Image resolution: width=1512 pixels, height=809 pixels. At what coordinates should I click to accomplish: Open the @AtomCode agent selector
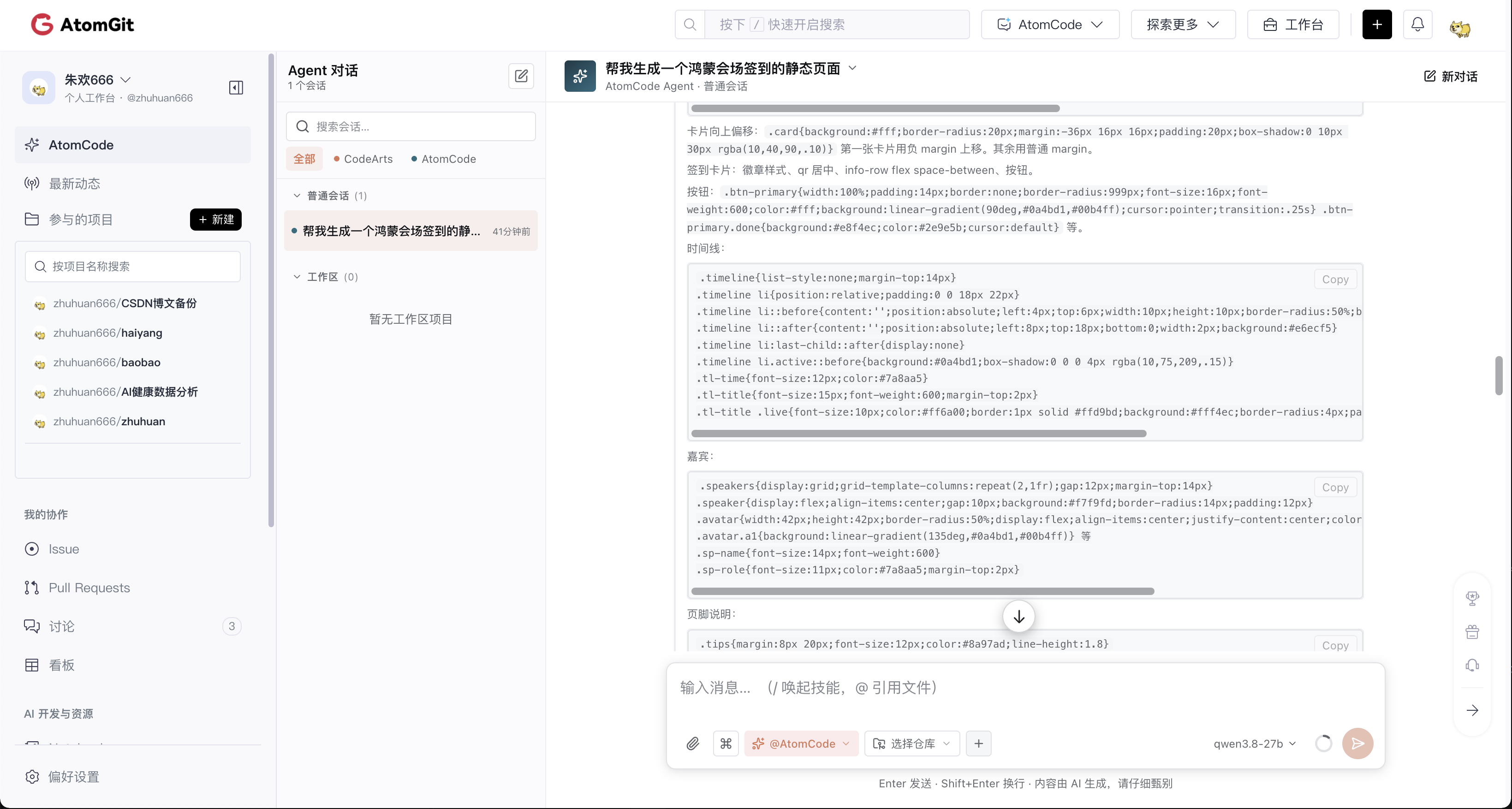[801, 743]
